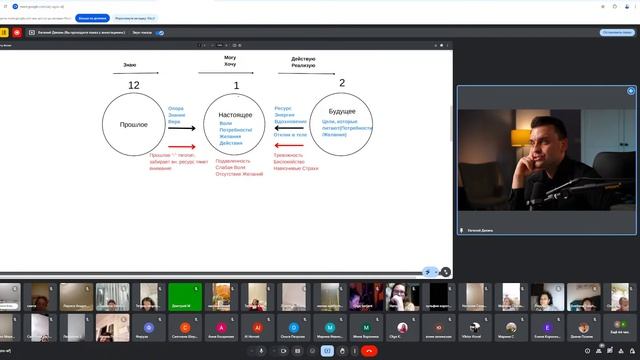Select participant tile with pink А avatar

221,328
